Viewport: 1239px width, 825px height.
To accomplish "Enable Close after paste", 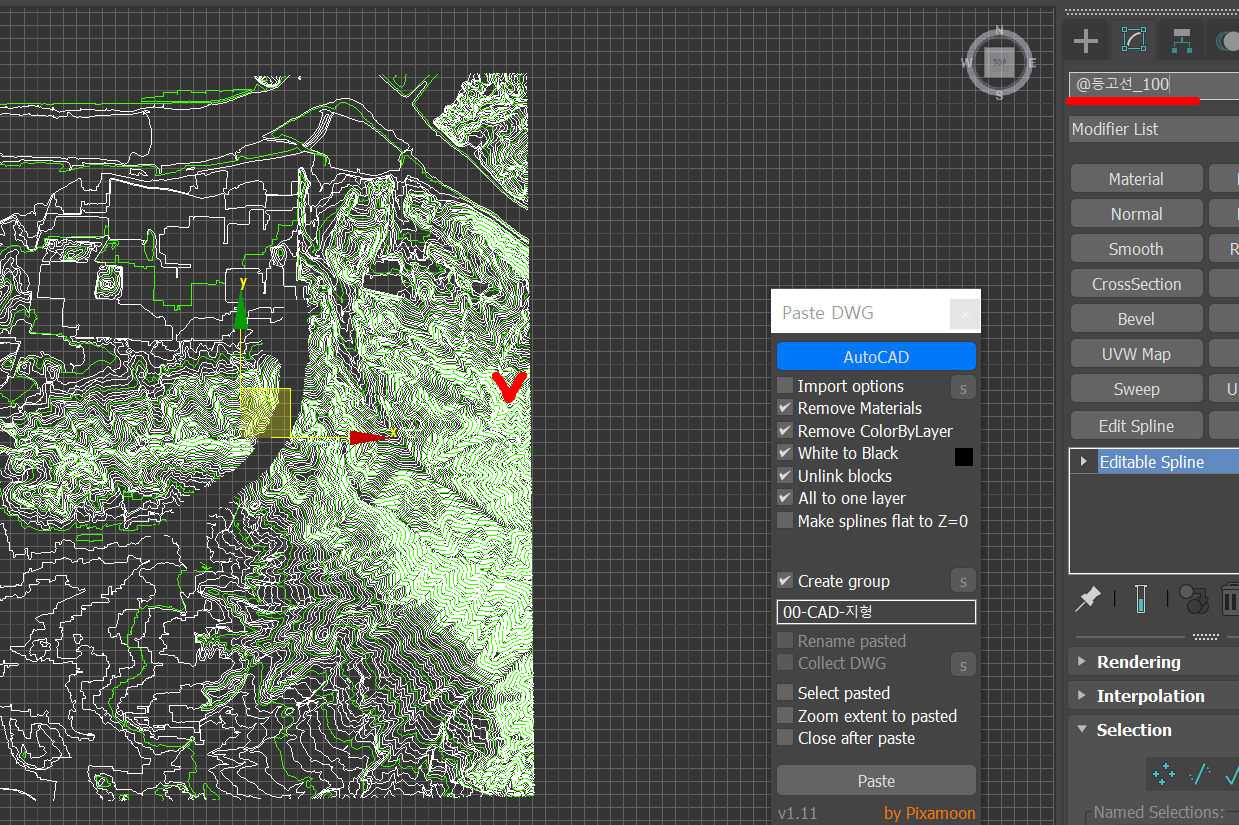I will coord(785,738).
